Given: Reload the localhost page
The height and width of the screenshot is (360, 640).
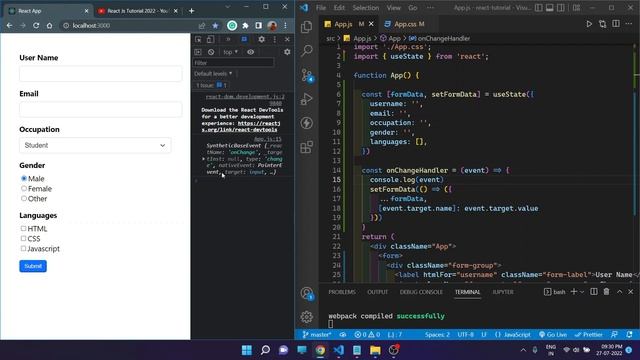Looking at the screenshot, I should [x=36, y=25].
